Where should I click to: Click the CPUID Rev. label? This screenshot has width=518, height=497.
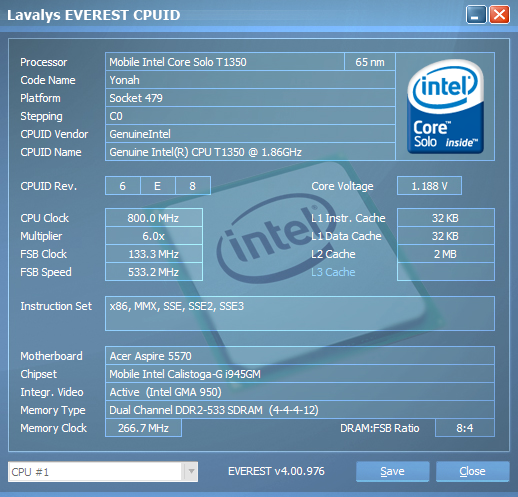tap(48, 186)
